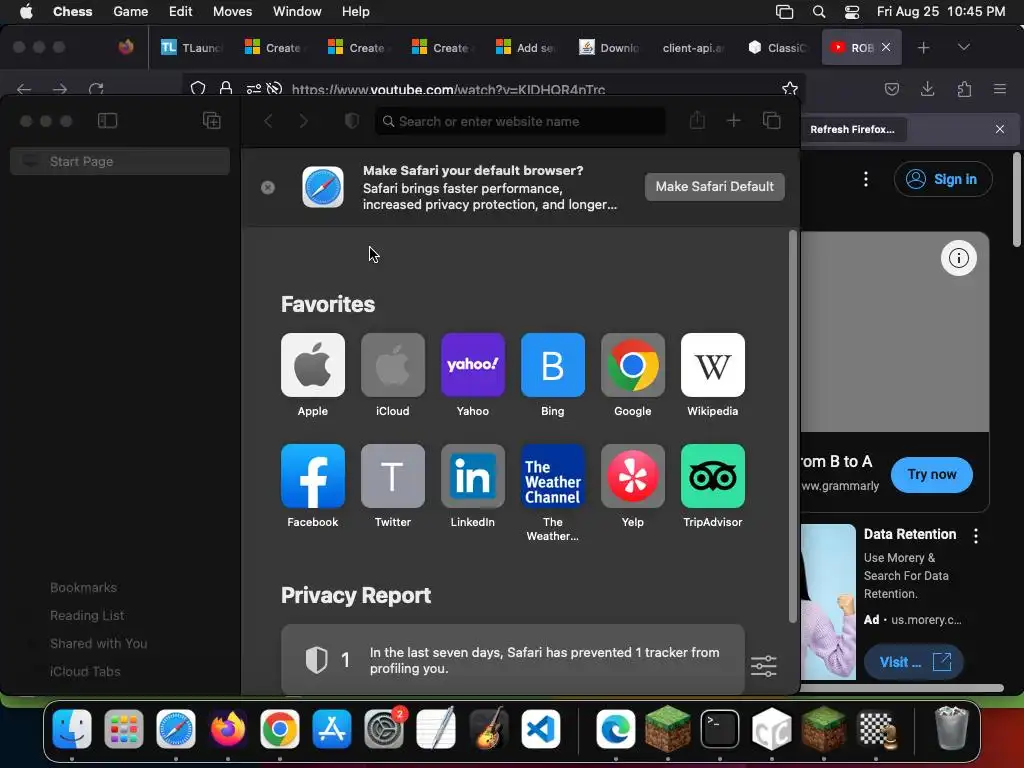
Task: Click Try now Grammarly ad button
Action: click(931, 475)
